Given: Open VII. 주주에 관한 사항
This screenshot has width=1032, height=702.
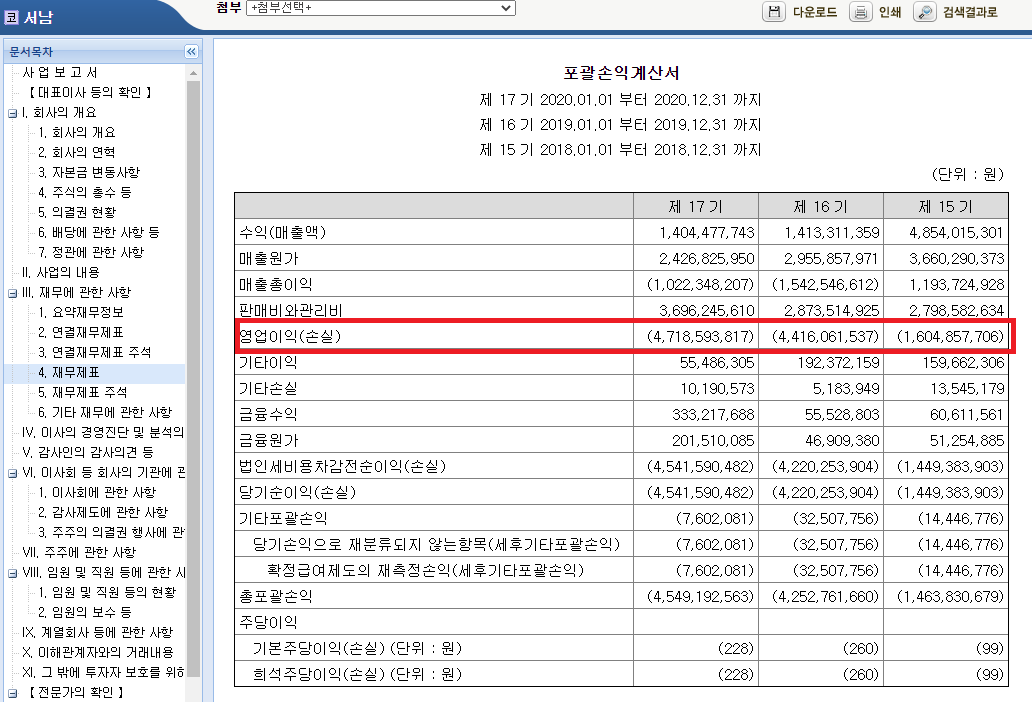Looking at the screenshot, I should [x=79, y=552].
